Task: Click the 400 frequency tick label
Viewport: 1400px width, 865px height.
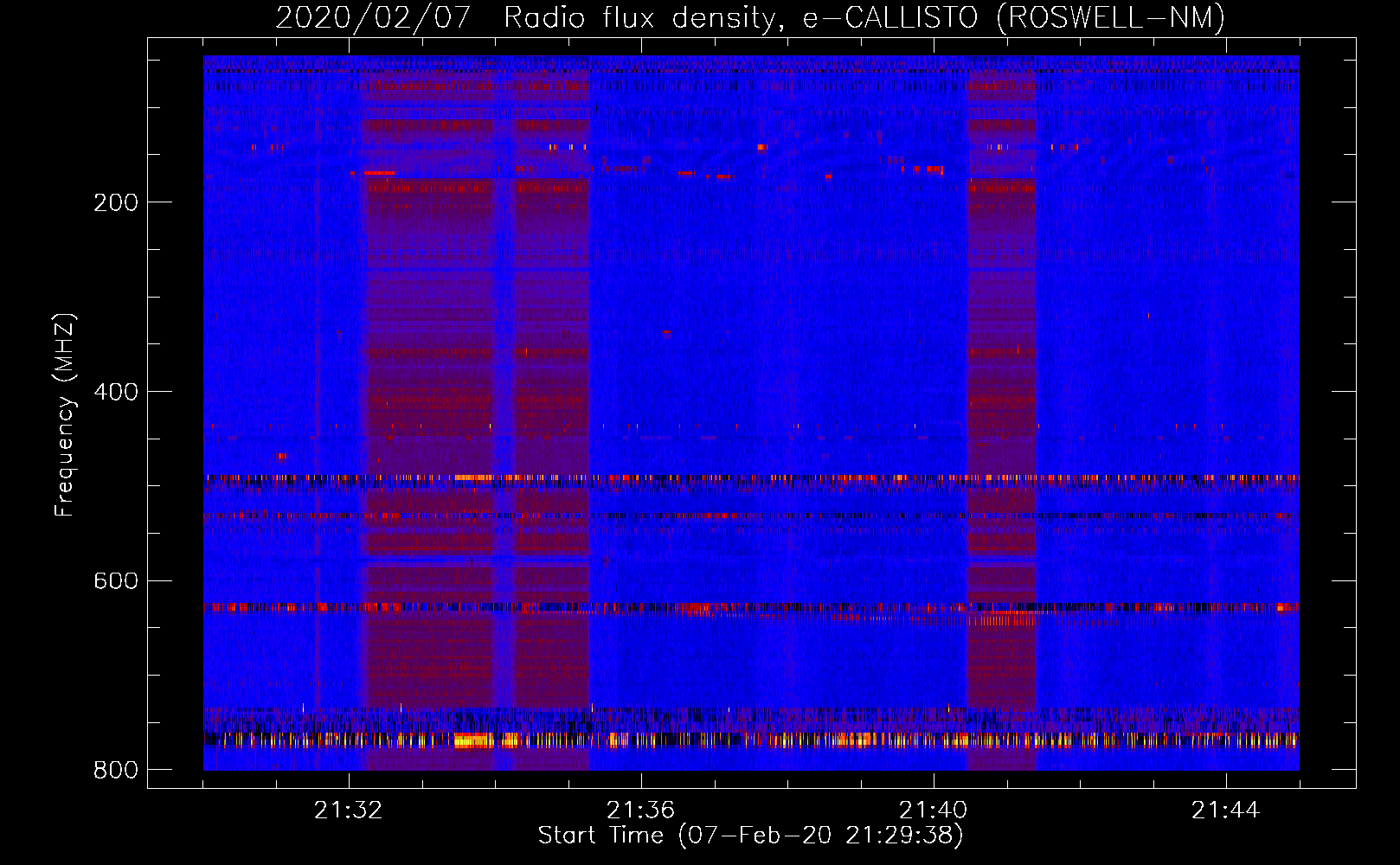Action: [x=116, y=392]
